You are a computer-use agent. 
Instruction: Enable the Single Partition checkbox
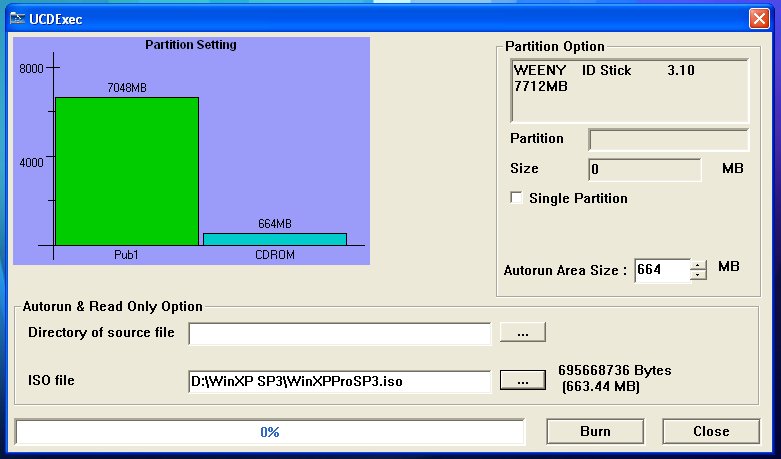(x=517, y=198)
